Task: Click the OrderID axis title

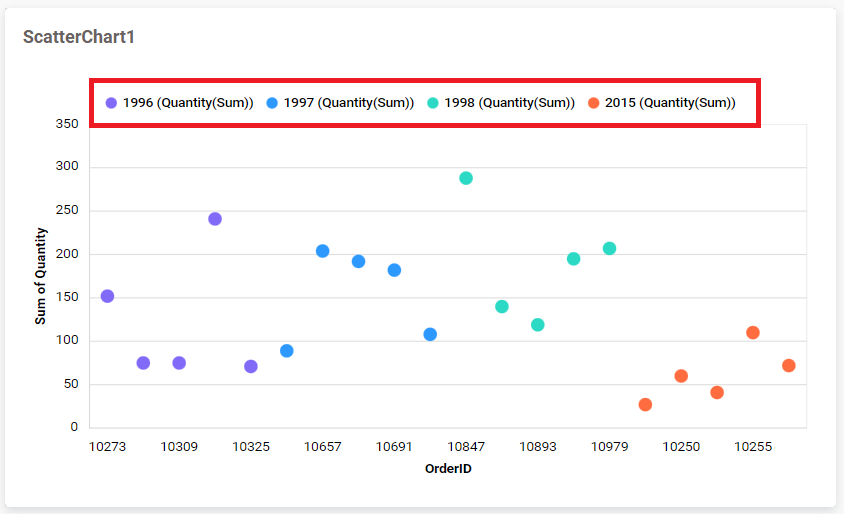Action: coord(448,469)
